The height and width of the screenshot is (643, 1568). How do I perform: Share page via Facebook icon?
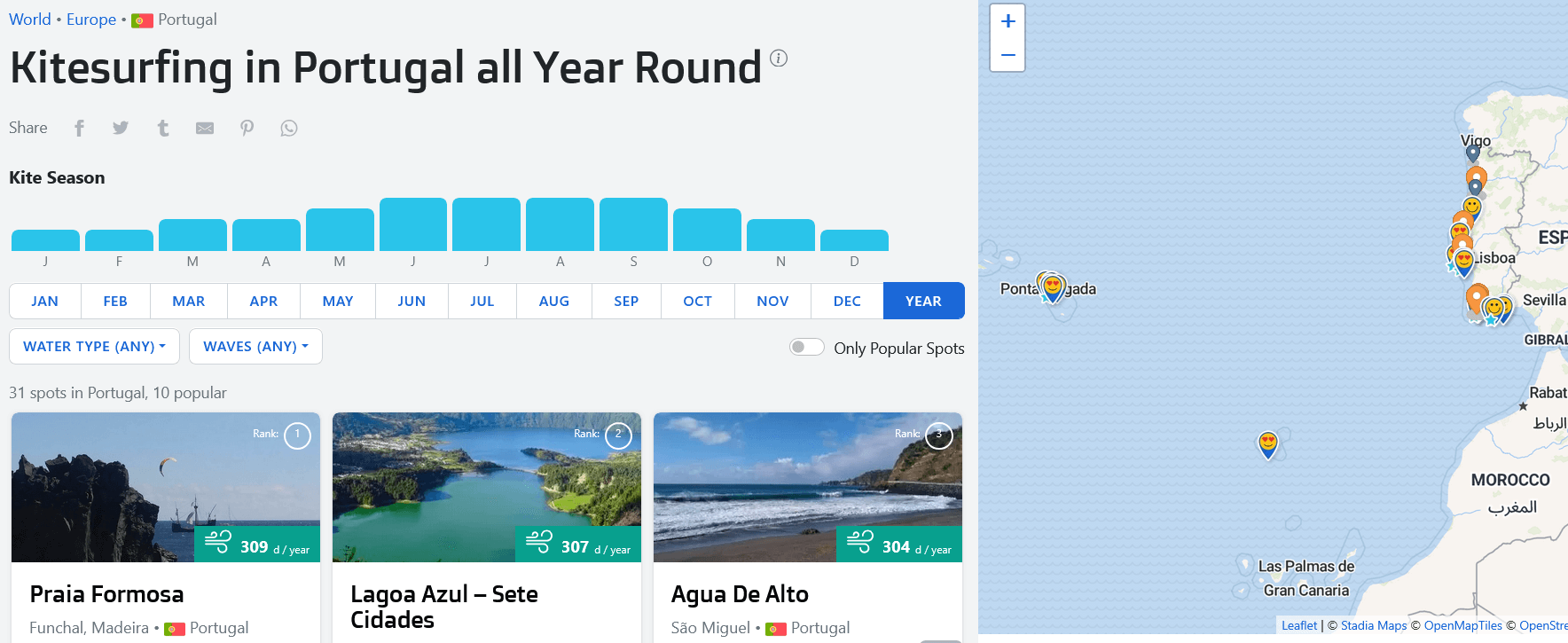[x=79, y=129]
